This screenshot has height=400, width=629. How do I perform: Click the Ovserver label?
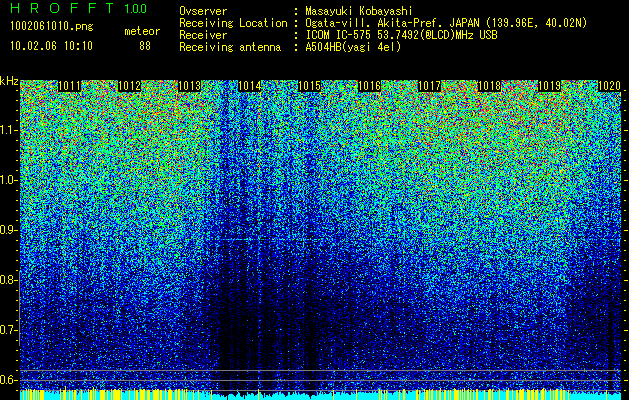[x=203, y=11]
